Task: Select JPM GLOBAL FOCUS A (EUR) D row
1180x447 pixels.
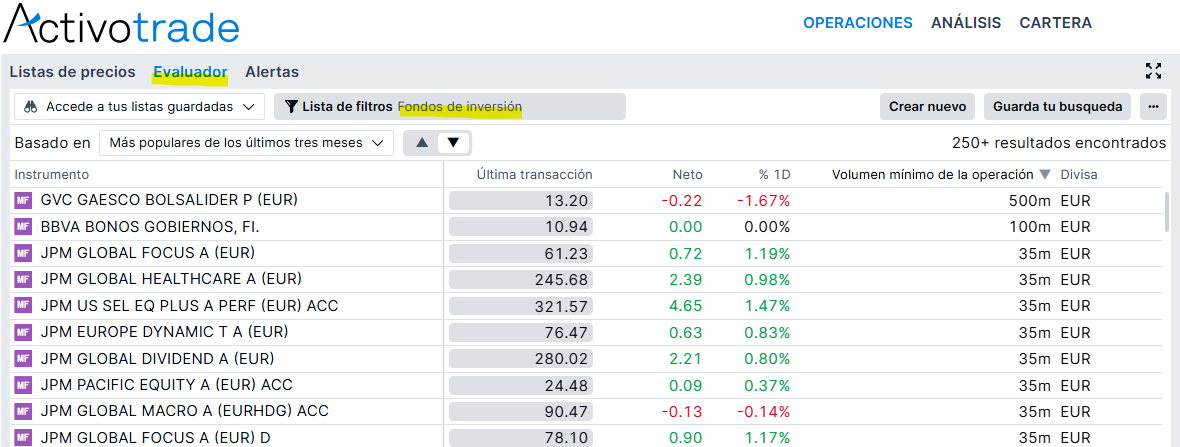Action: point(587,436)
